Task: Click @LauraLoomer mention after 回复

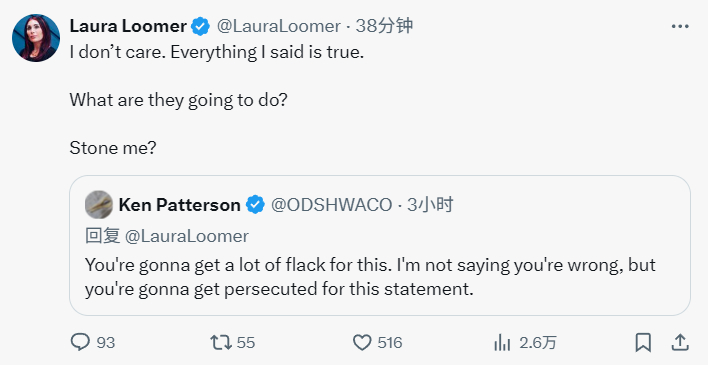Action: pos(186,236)
